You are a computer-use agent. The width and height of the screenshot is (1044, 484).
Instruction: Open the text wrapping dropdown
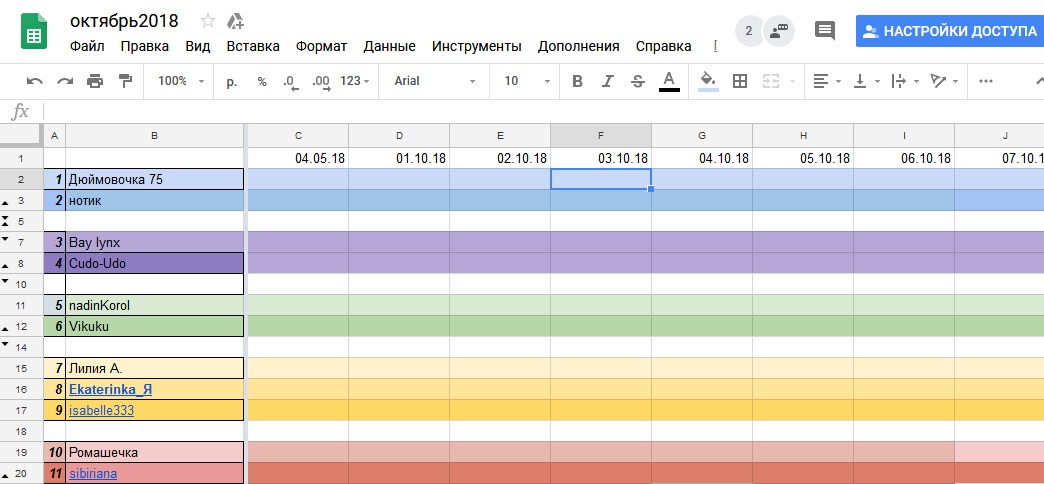pos(906,81)
